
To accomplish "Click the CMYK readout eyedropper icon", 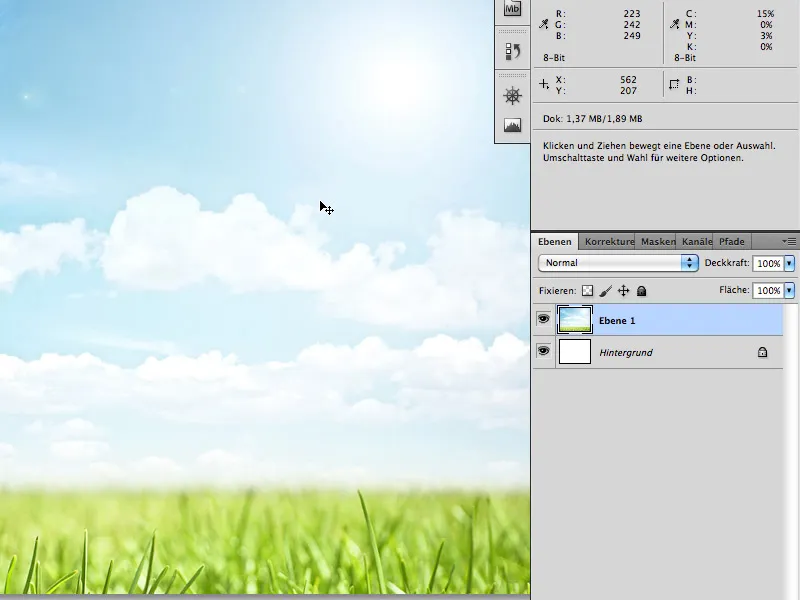I will pos(674,24).
